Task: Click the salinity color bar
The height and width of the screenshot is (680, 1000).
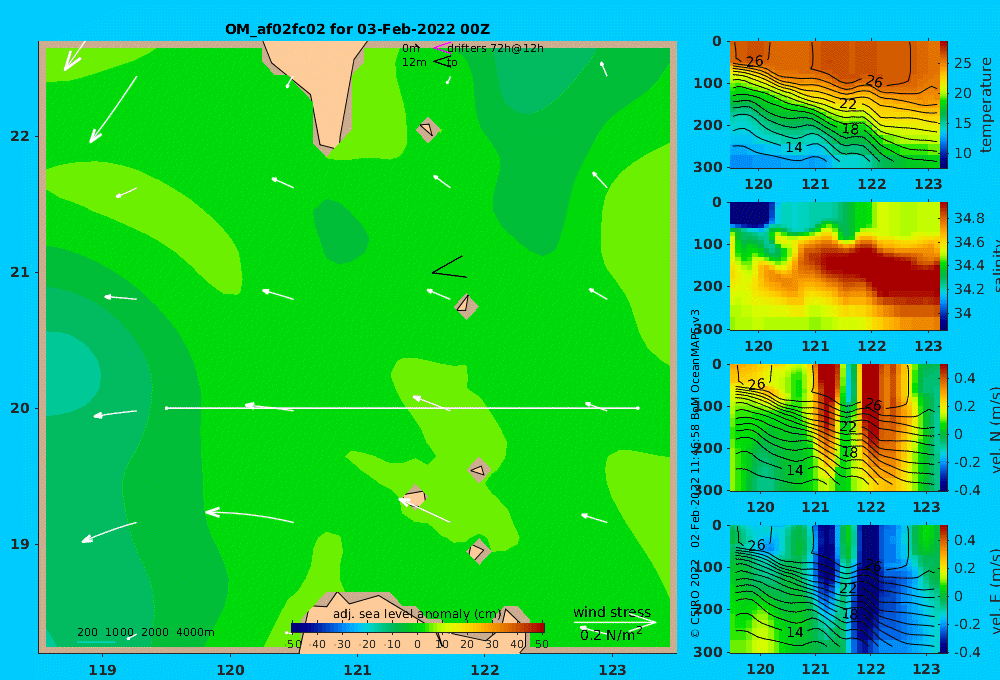Action: click(944, 266)
